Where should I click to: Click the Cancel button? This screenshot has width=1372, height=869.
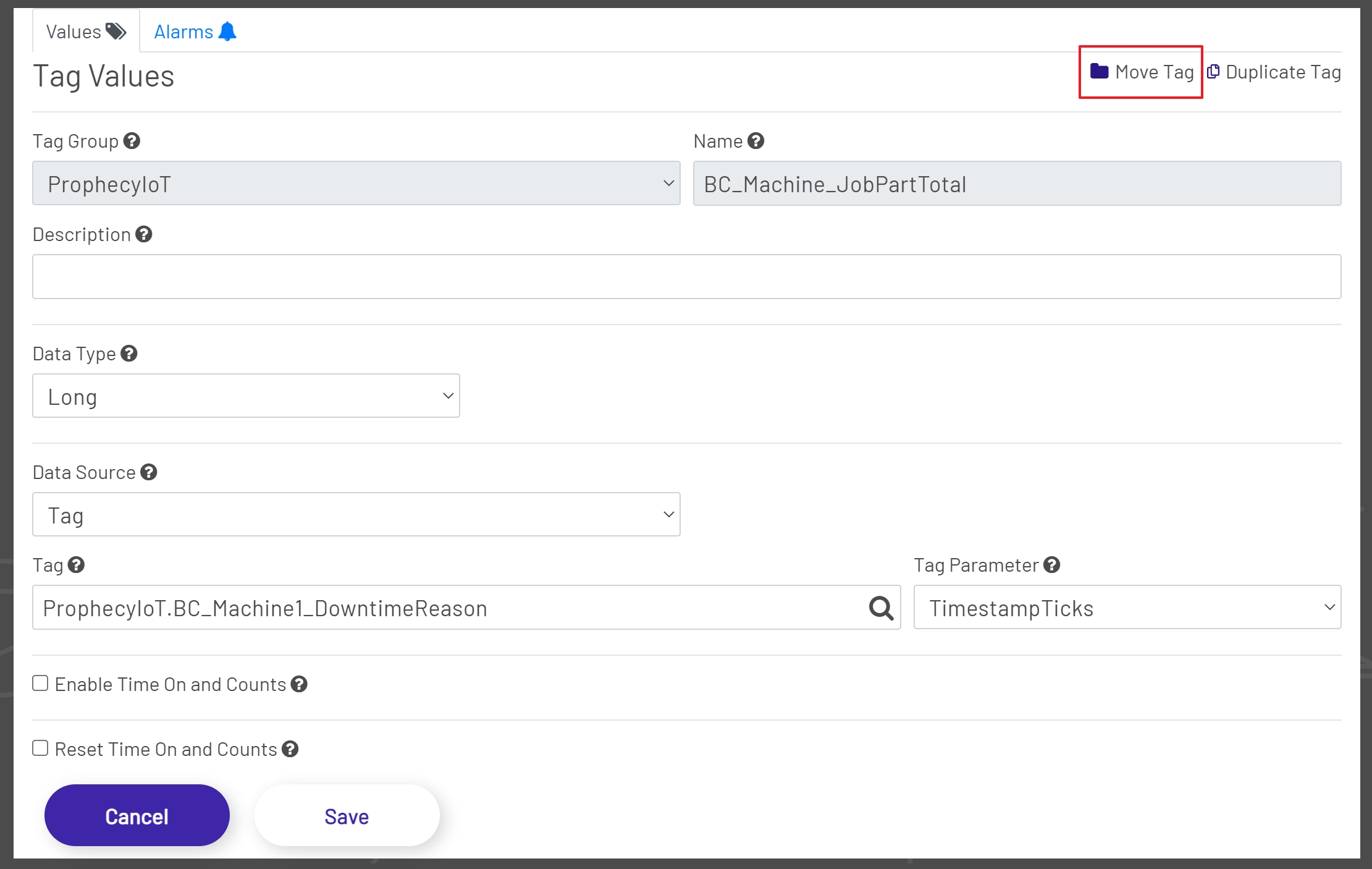click(x=137, y=815)
